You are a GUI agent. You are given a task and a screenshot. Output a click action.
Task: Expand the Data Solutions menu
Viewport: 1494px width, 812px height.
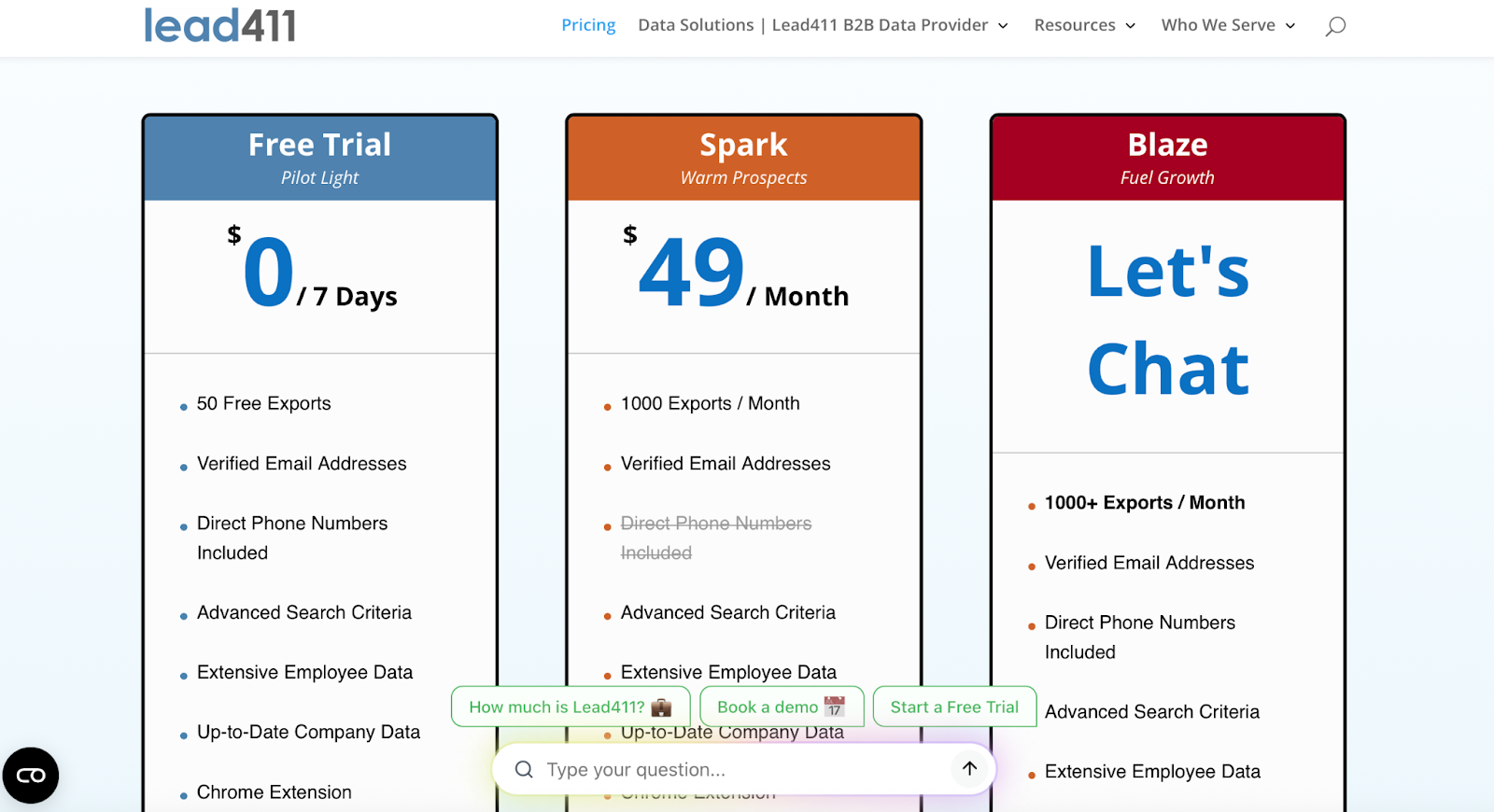point(823,25)
